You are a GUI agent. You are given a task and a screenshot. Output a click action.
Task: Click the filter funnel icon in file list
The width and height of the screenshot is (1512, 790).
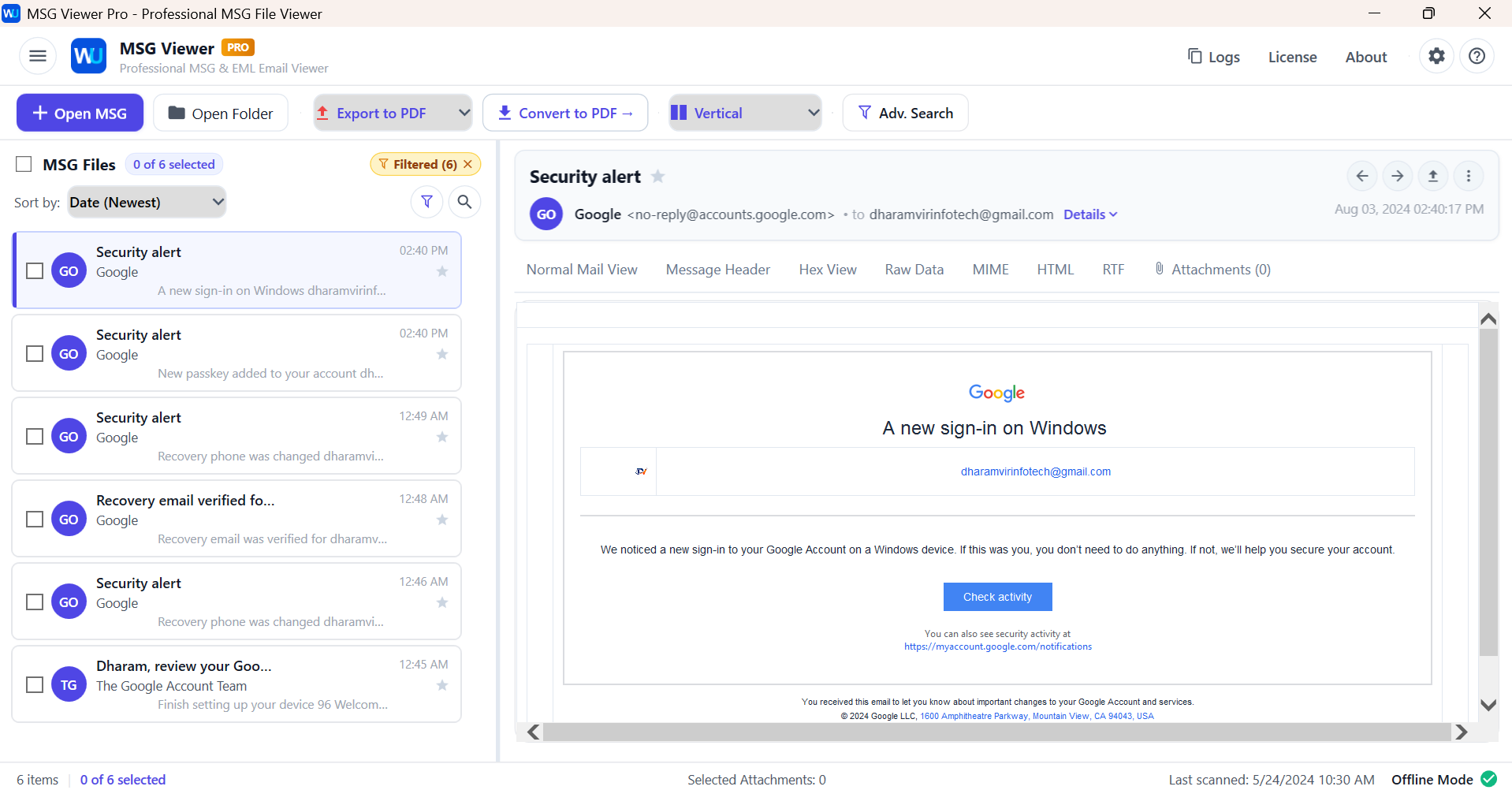click(426, 202)
